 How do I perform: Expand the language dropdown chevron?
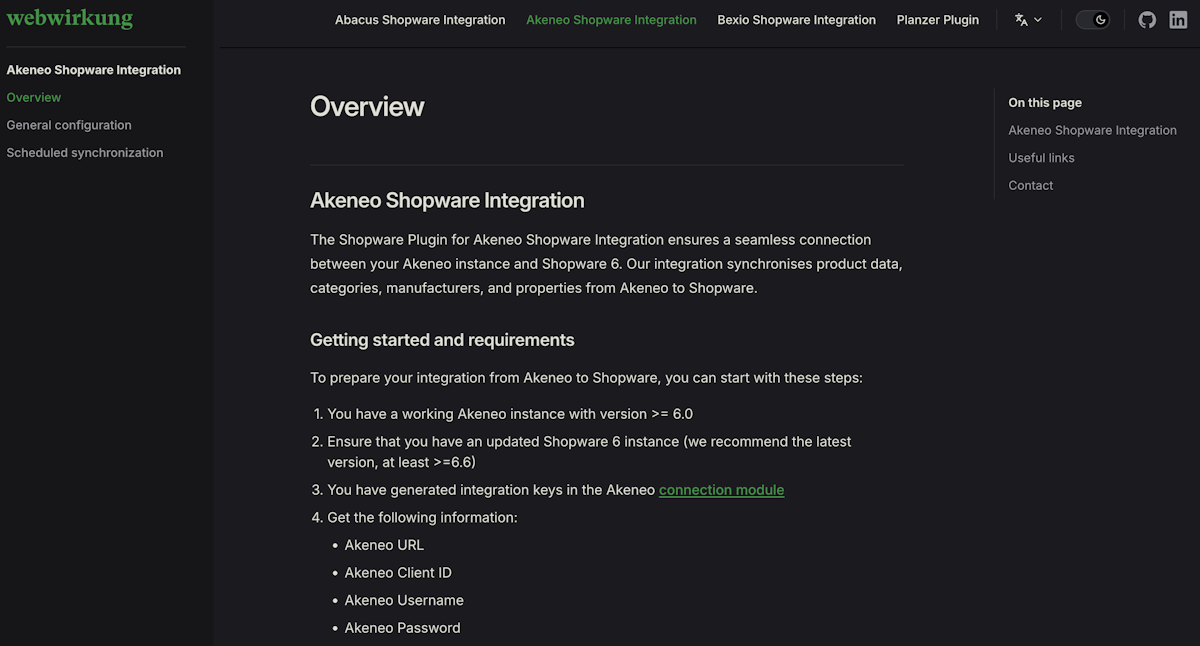point(1038,20)
